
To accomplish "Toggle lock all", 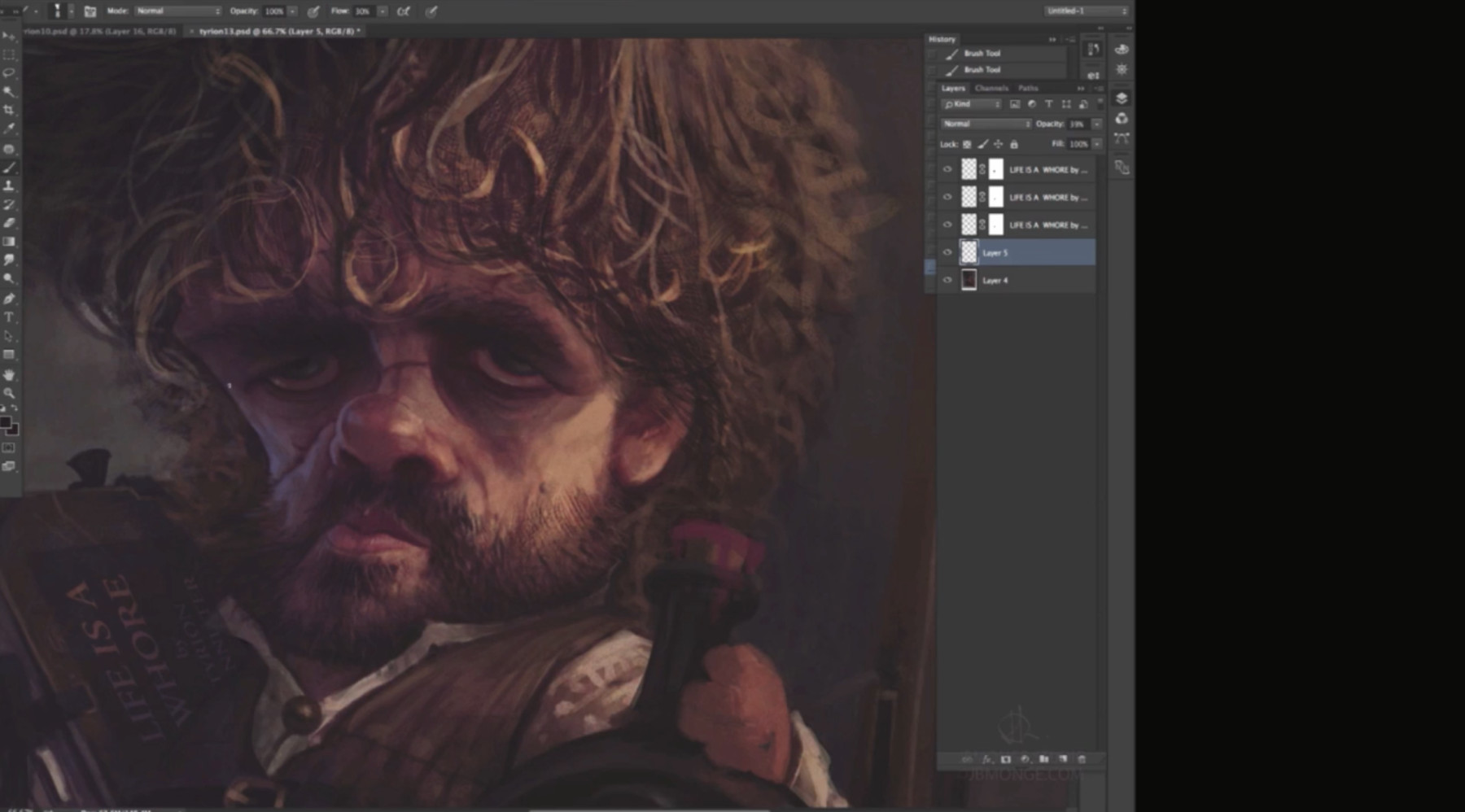I will coord(1014,144).
